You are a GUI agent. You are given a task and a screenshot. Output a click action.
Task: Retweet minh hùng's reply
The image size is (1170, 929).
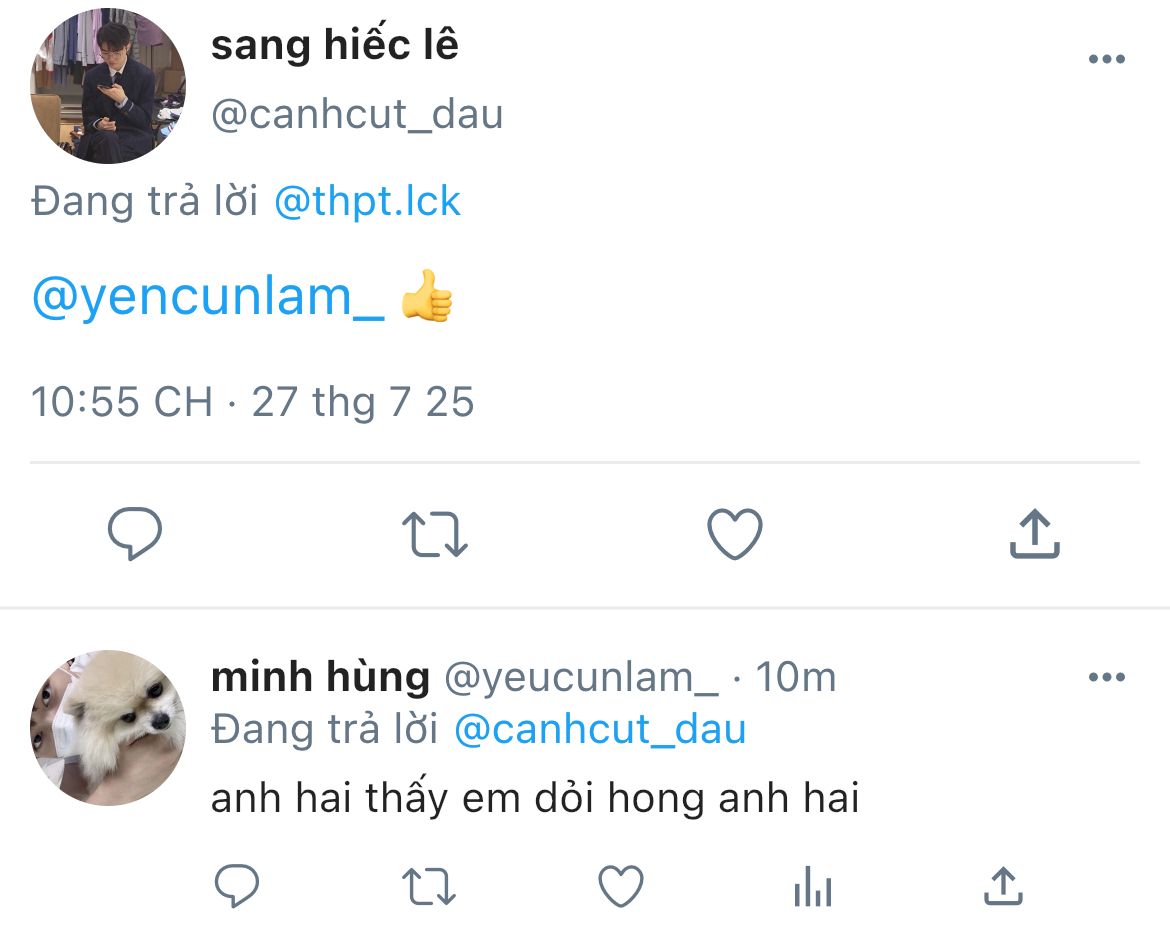coord(429,886)
